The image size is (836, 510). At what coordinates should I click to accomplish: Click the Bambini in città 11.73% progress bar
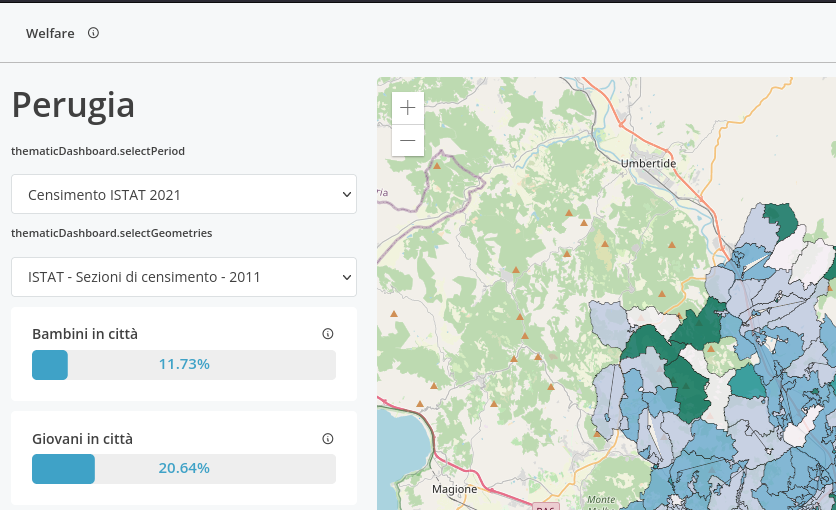[x=184, y=365]
